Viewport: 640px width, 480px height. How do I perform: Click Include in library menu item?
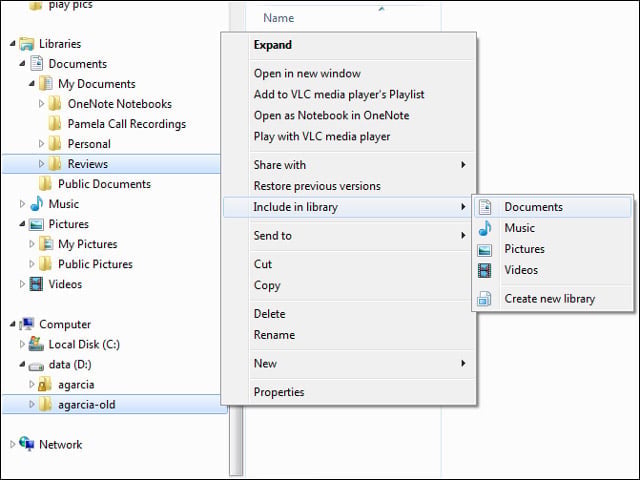click(x=349, y=207)
